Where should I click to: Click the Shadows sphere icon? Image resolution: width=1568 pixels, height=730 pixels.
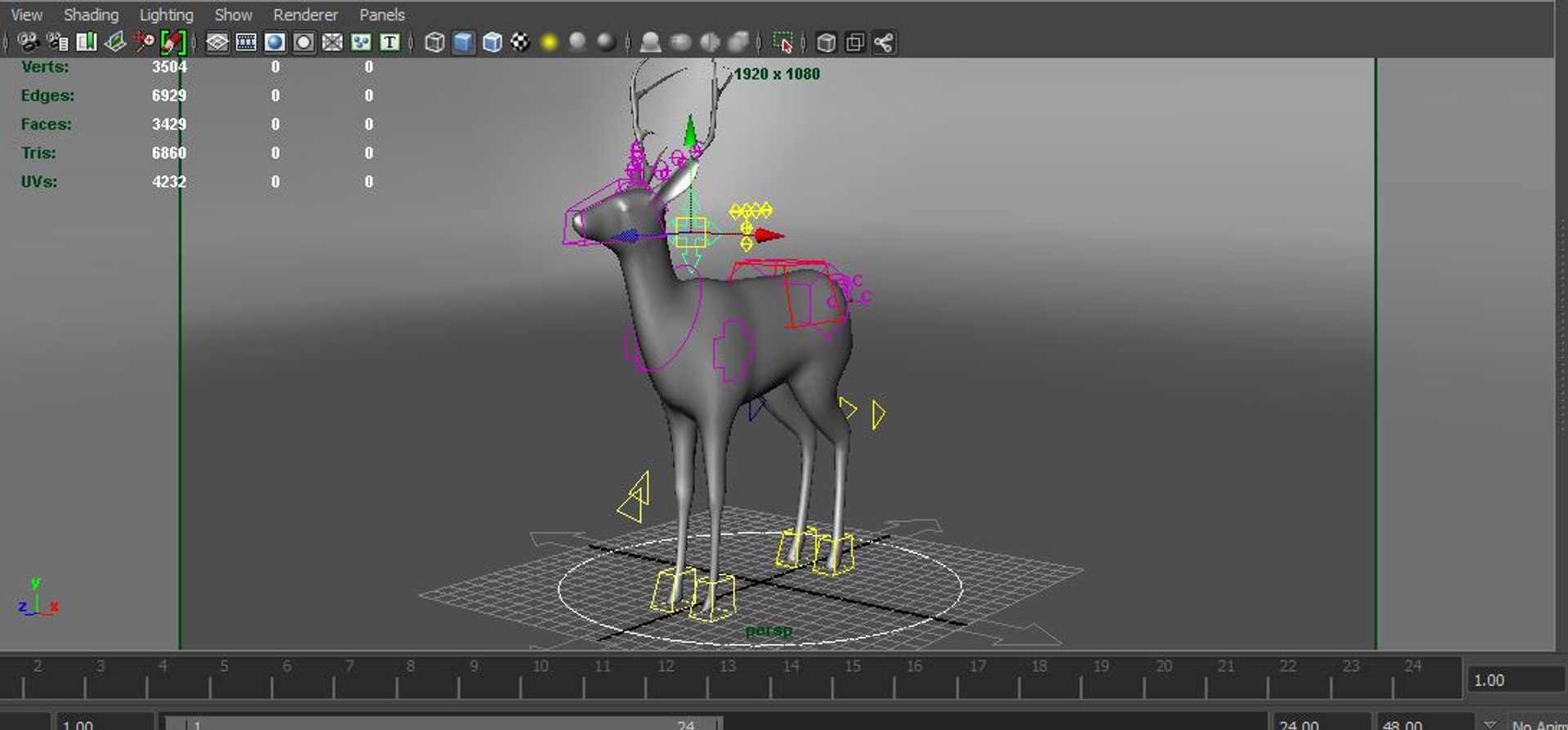pos(577,42)
